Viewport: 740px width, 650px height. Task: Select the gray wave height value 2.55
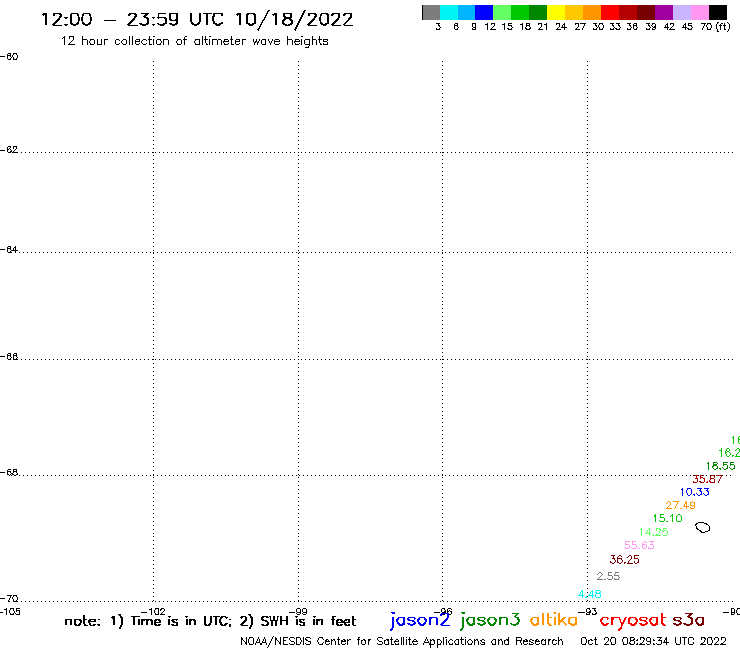[608, 576]
